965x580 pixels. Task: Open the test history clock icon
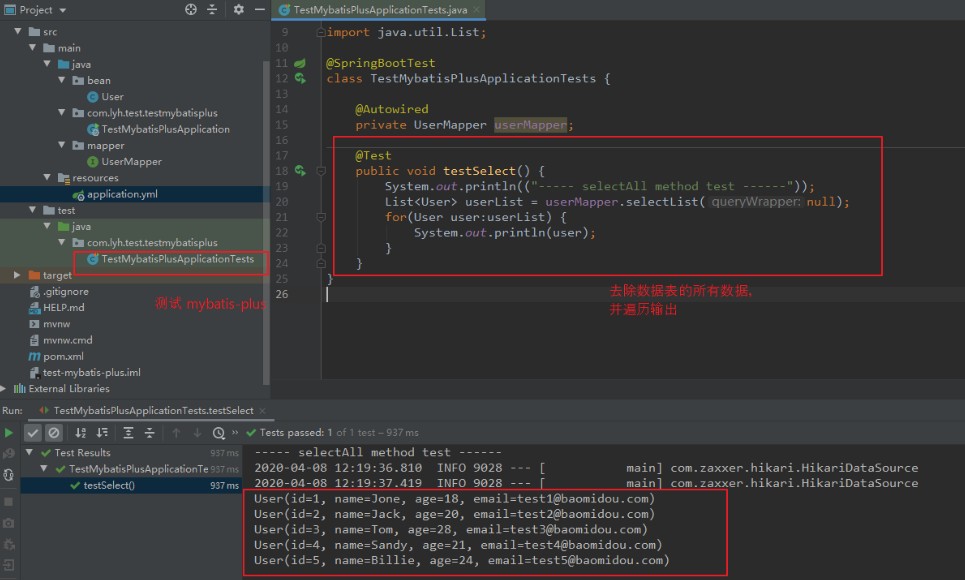(x=219, y=433)
